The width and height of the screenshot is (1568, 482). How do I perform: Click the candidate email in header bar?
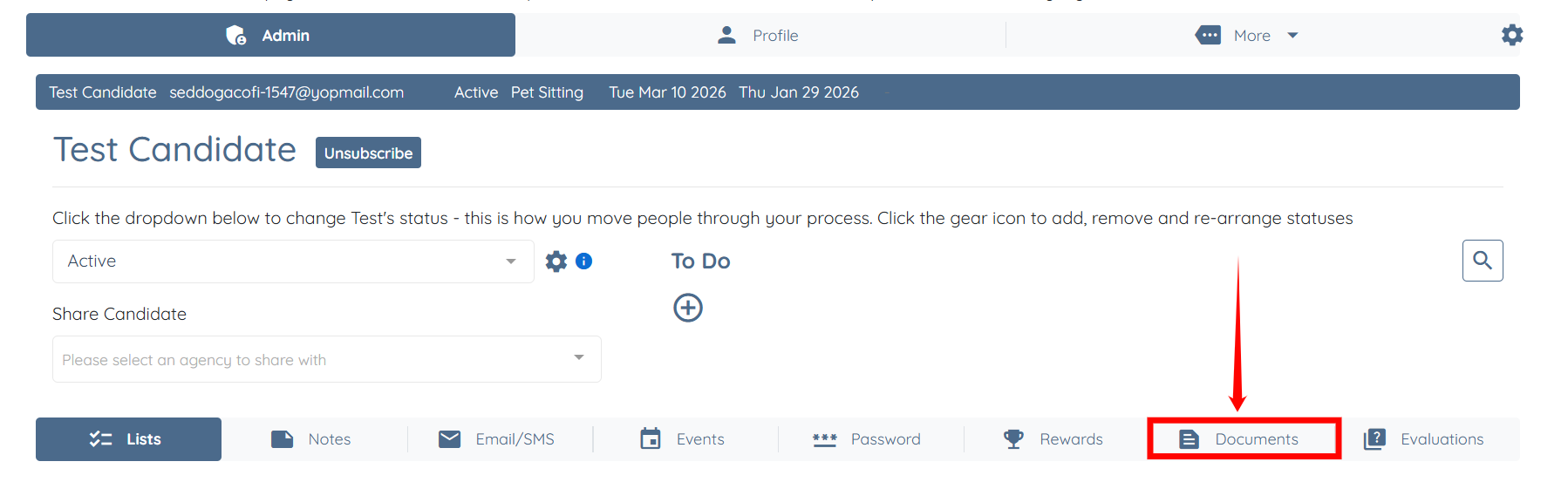286,92
